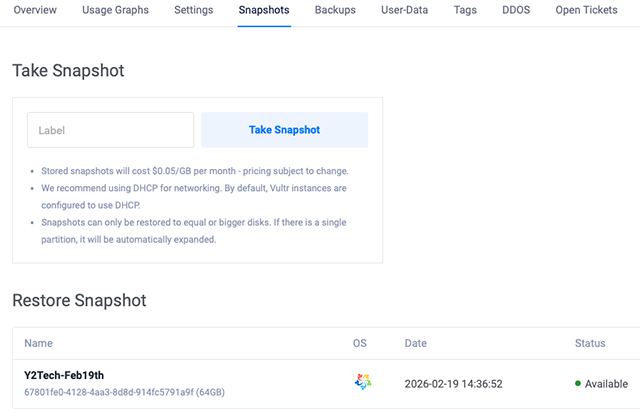Click the date 2026-02-19 14:36:52
The height and width of the screenshot is (409, 640).
(x=453, y=384)
